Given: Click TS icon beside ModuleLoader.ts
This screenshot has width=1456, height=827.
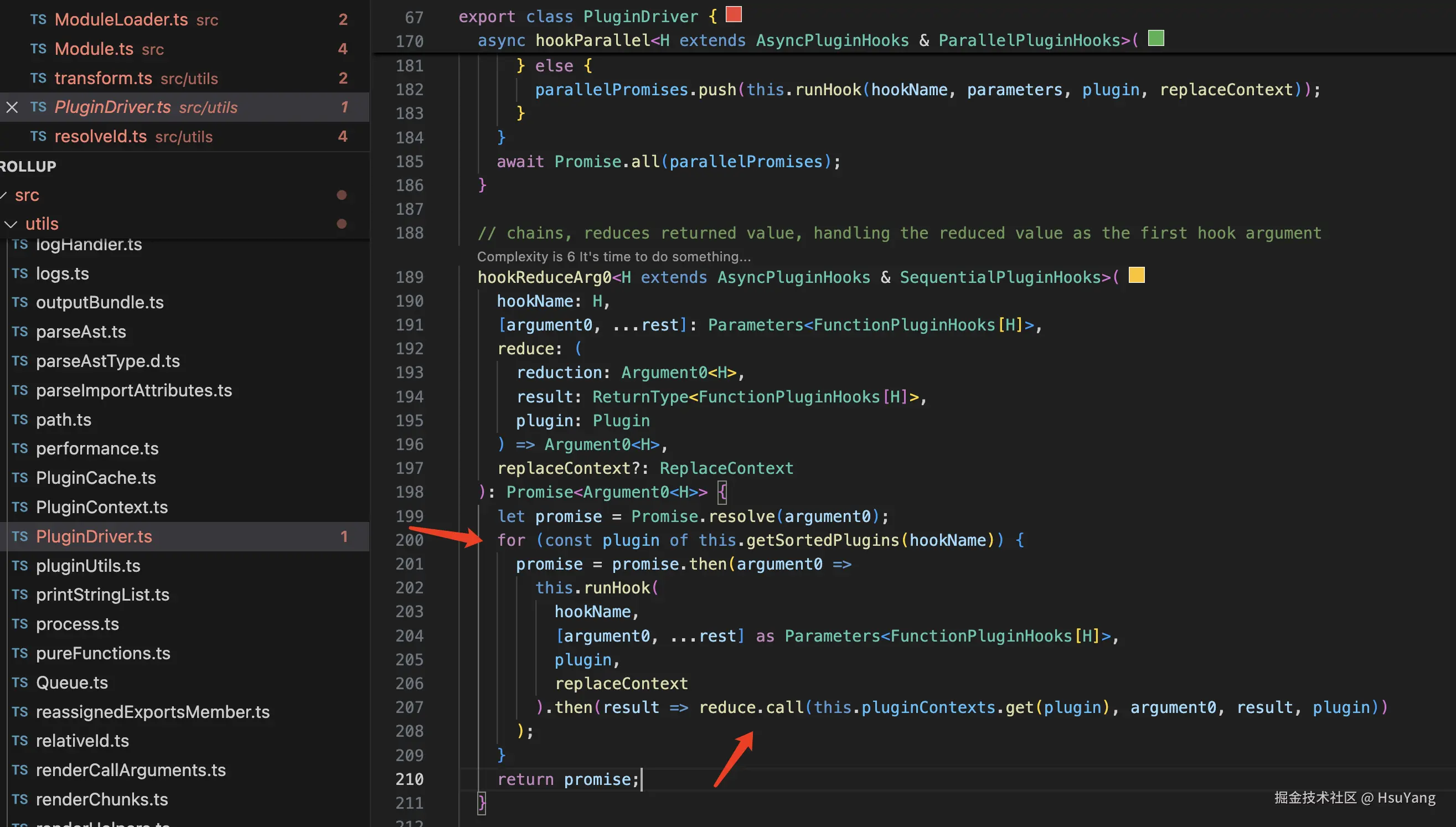Looking at the screenshot, I should [x=38, y=20].
